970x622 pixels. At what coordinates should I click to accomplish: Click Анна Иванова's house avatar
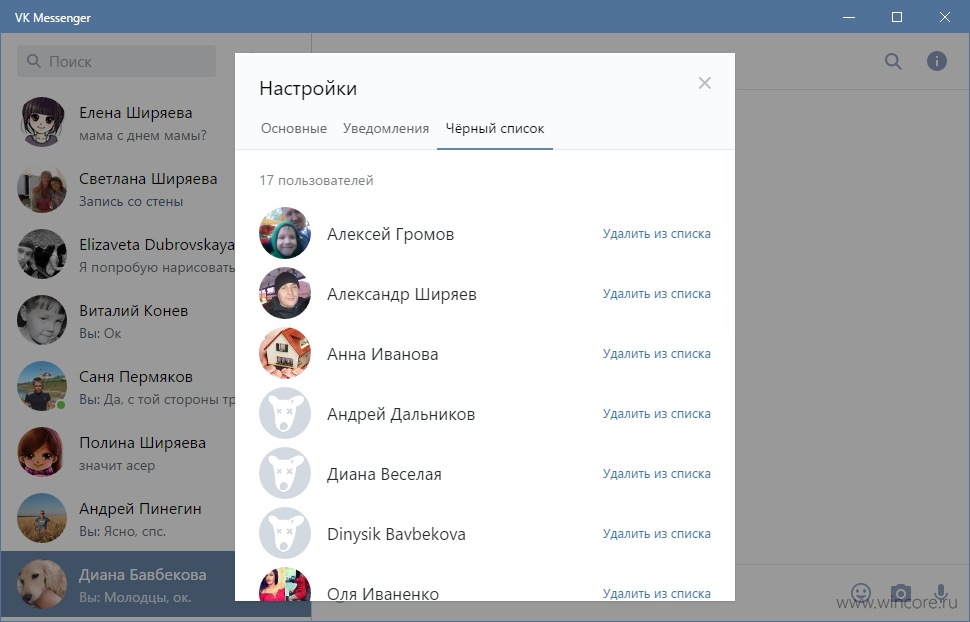click(x=285, y=353)
